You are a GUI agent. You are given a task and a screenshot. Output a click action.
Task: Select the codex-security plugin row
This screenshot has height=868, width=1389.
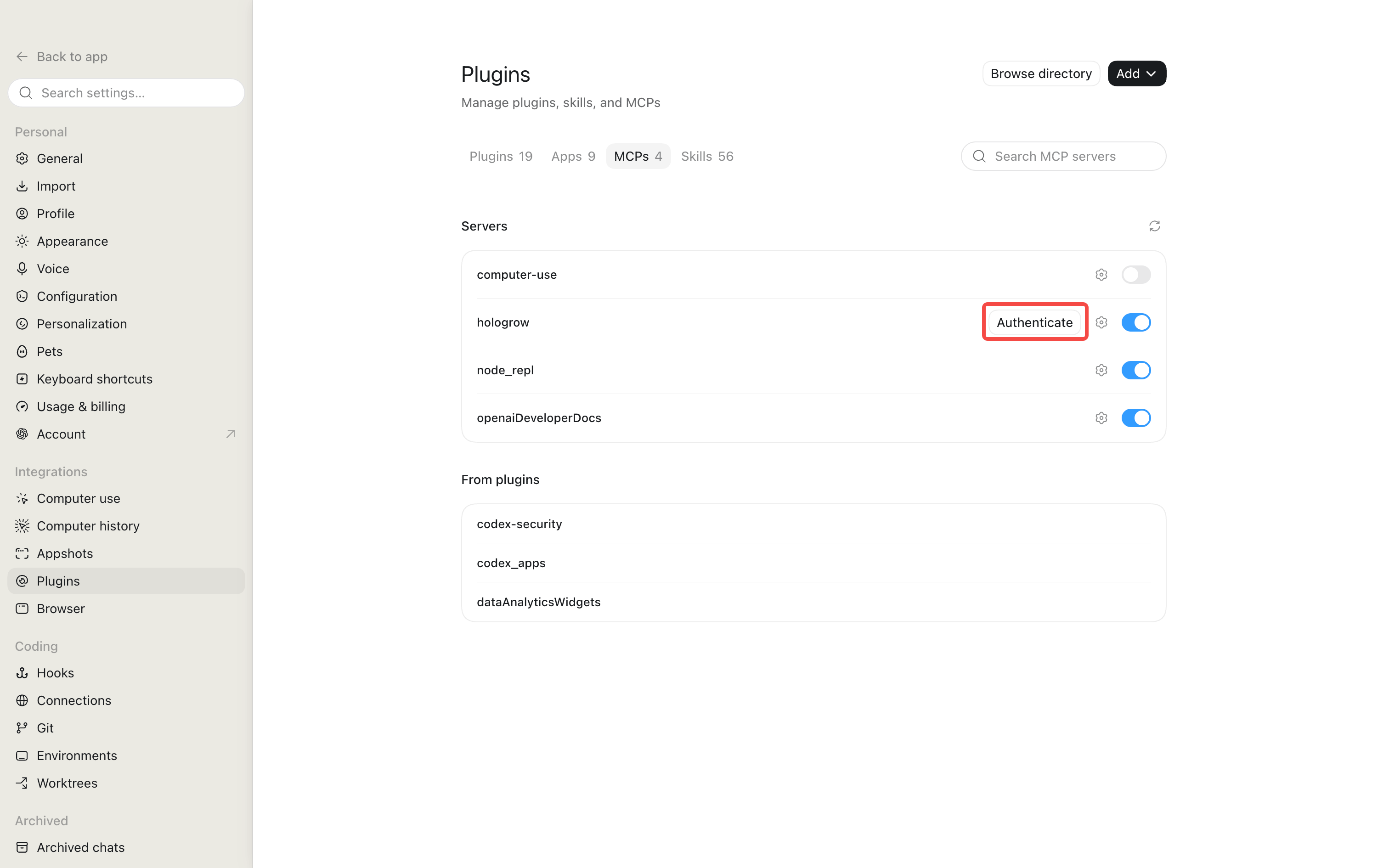click(x=813, y=524)
